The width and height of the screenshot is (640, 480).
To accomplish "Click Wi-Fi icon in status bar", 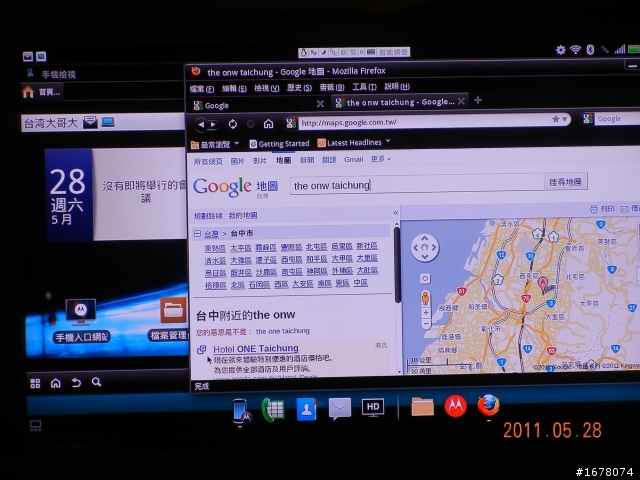I will pos(576,50).
